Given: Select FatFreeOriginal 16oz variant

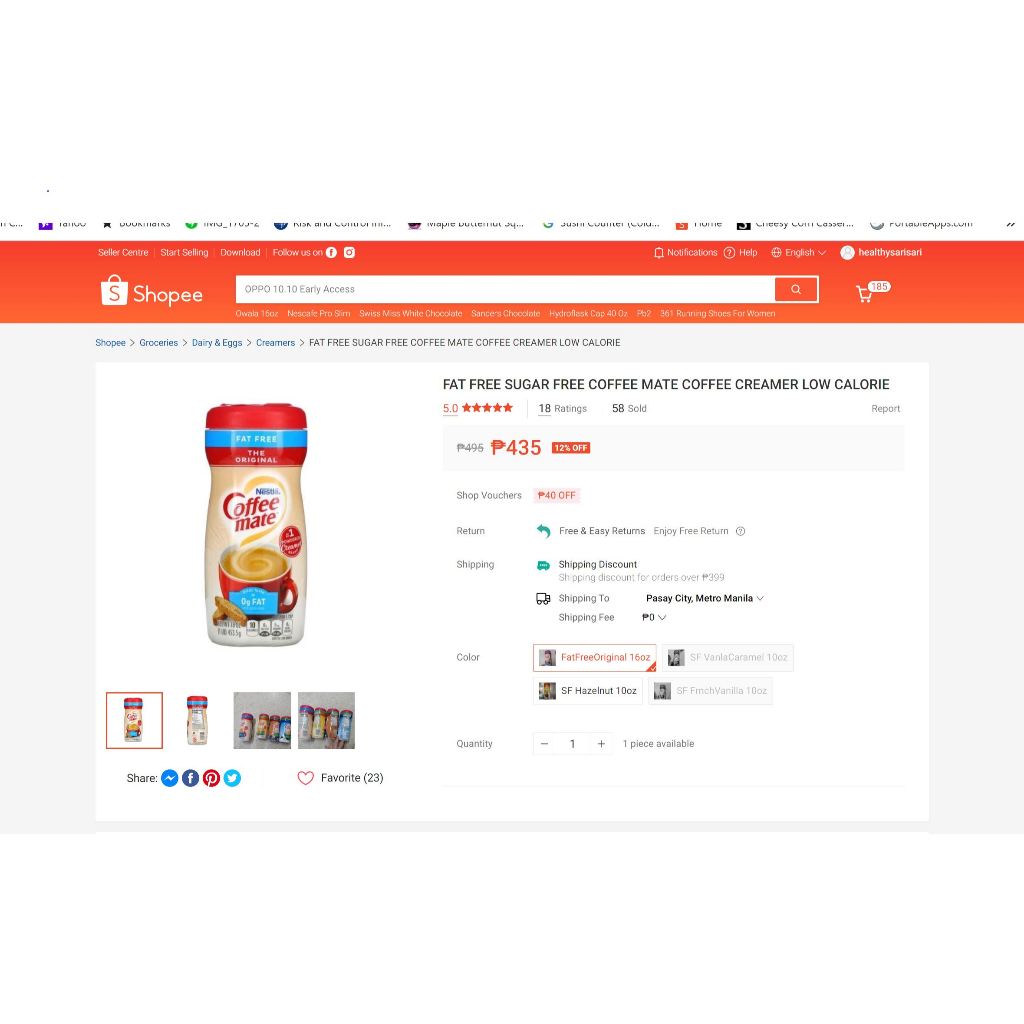Looking at the screenshot, I should 594,658.
